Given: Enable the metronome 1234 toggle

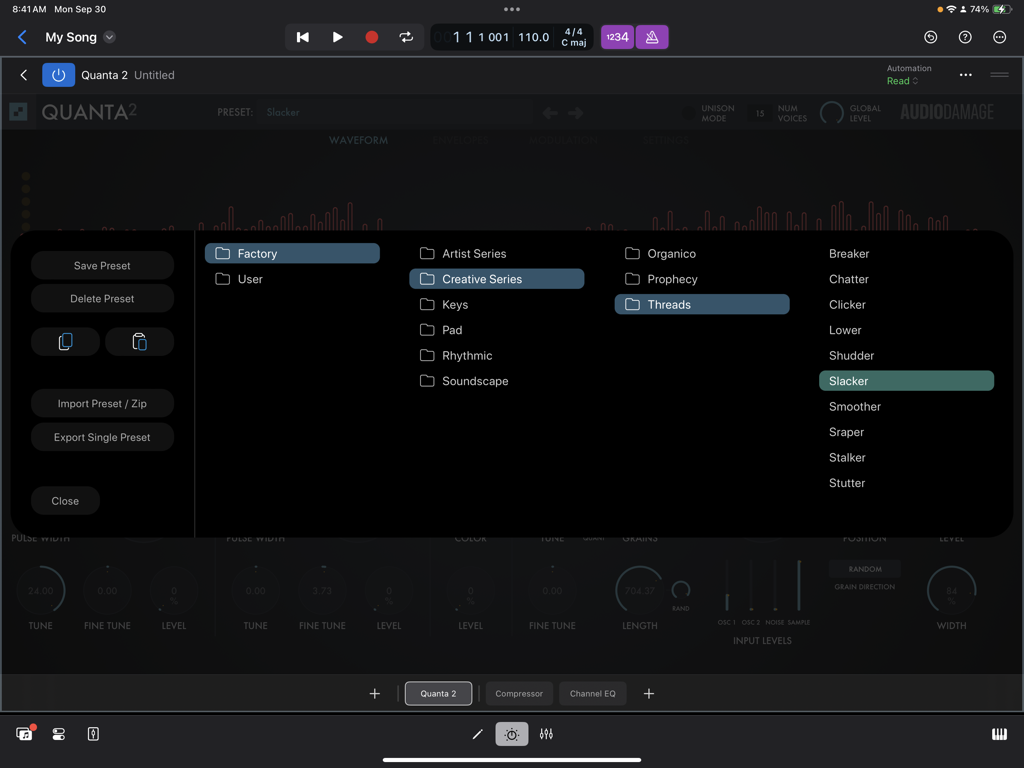Looking at the screenshot, I should [x=617, y=36].
